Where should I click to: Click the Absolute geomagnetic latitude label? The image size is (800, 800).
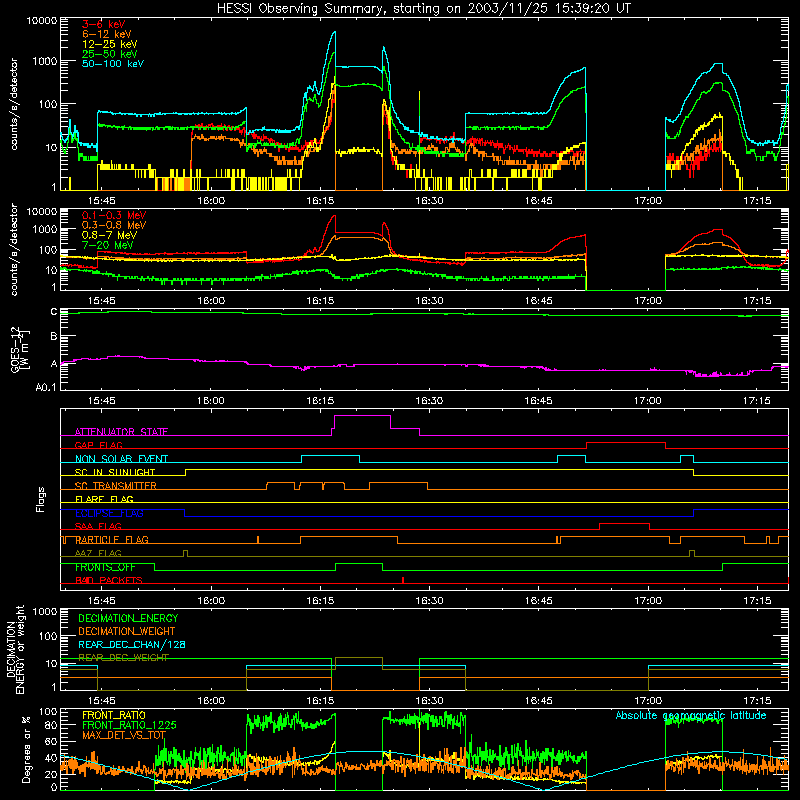691,715
